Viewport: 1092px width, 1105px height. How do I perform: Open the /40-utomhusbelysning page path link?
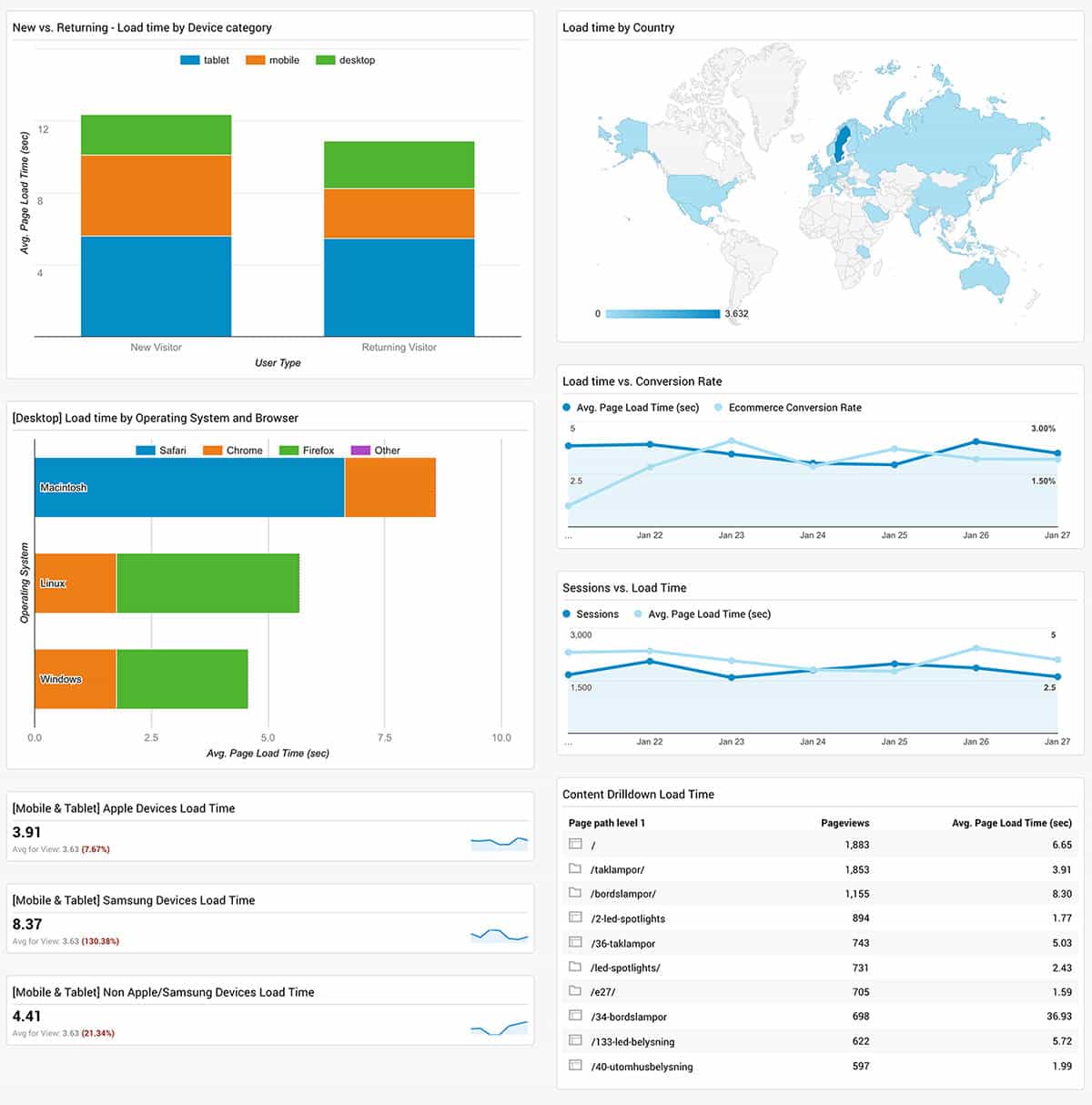coord(642,1067)
